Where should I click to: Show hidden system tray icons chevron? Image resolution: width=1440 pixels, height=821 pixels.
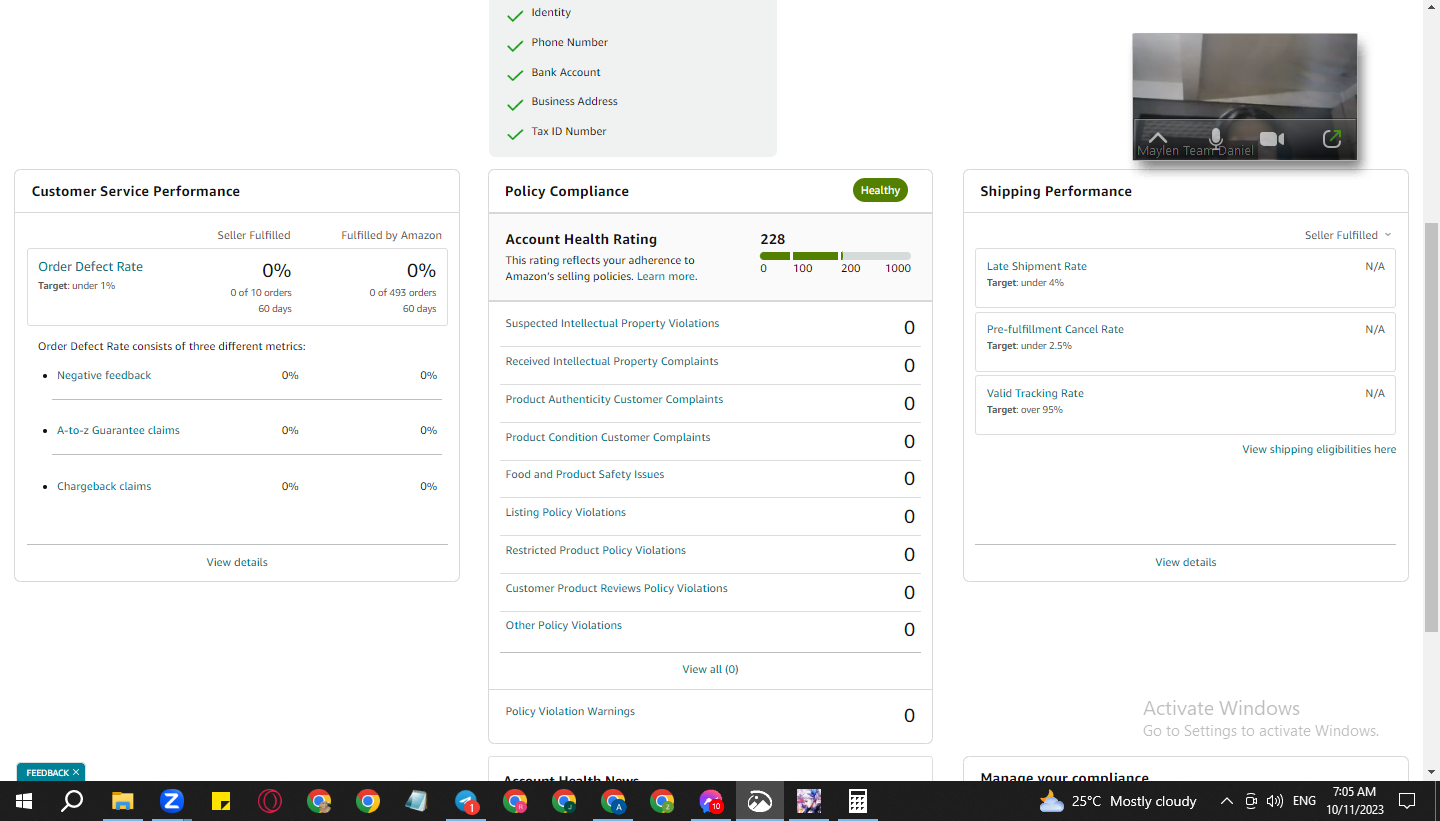1227,801
